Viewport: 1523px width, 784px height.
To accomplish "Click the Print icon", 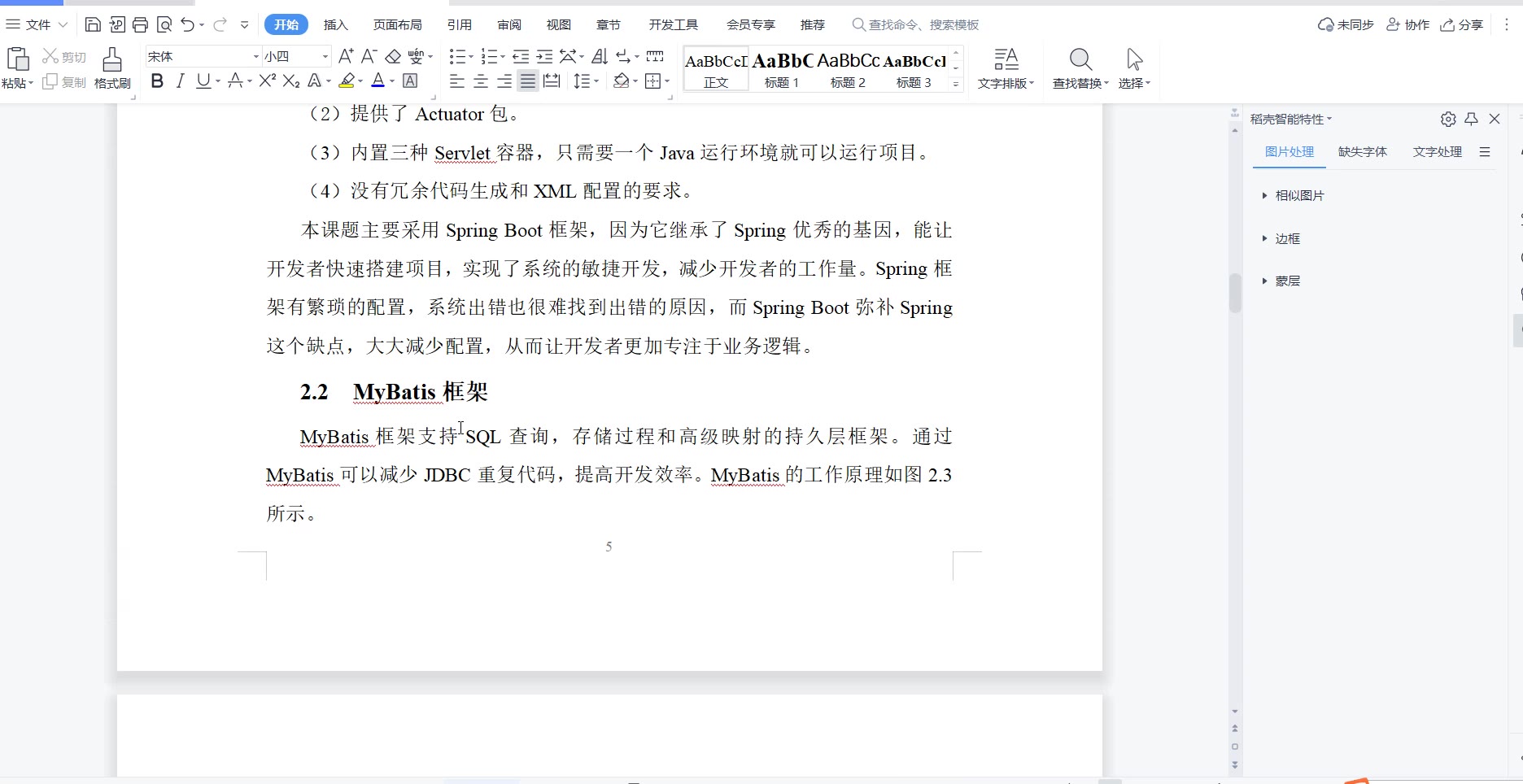I will pyautogui.click(x=140, y=24).
